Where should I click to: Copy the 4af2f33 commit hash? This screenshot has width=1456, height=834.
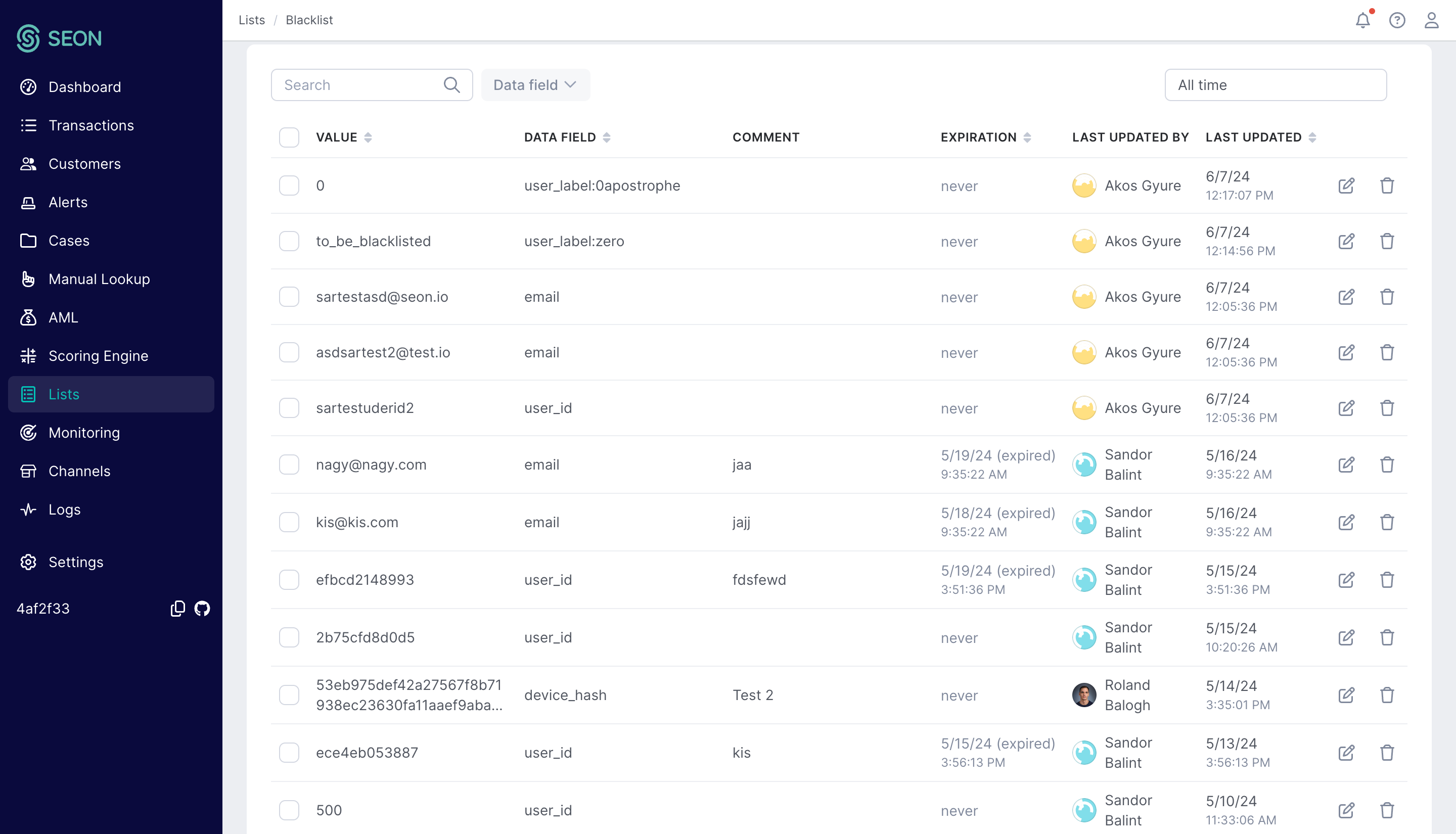pyautogui.click(x=177, y=609)
